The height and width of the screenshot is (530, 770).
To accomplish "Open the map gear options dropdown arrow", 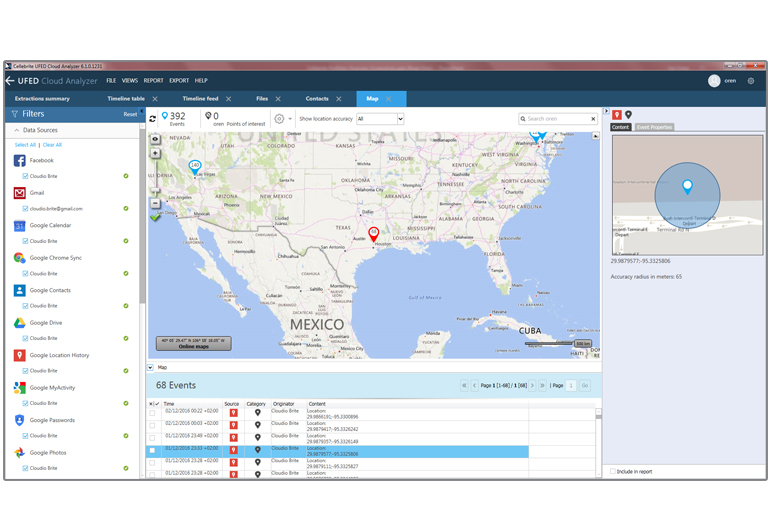I will click(x=290, y=118).
